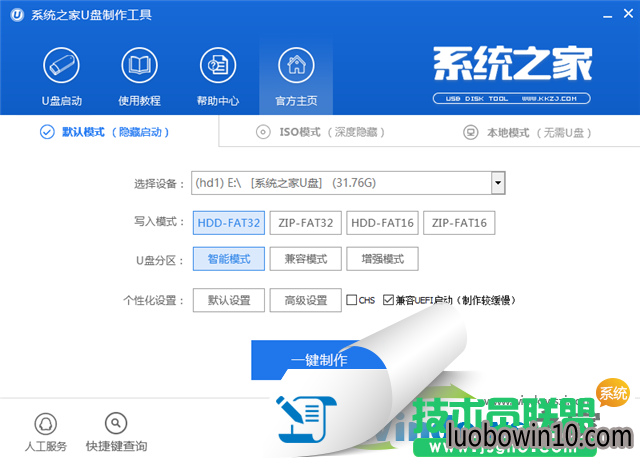
Task: Minimize the window
Action: point(608,16)
